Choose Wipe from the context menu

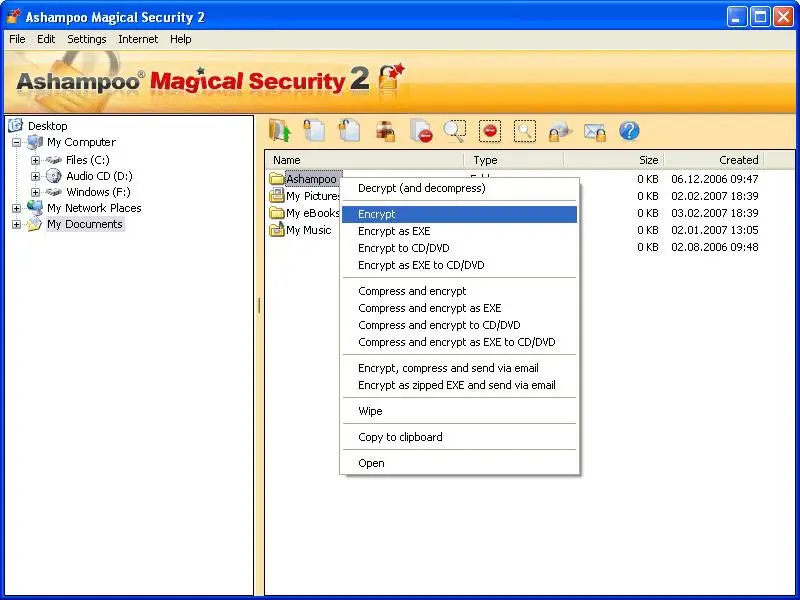click(460, 411)
